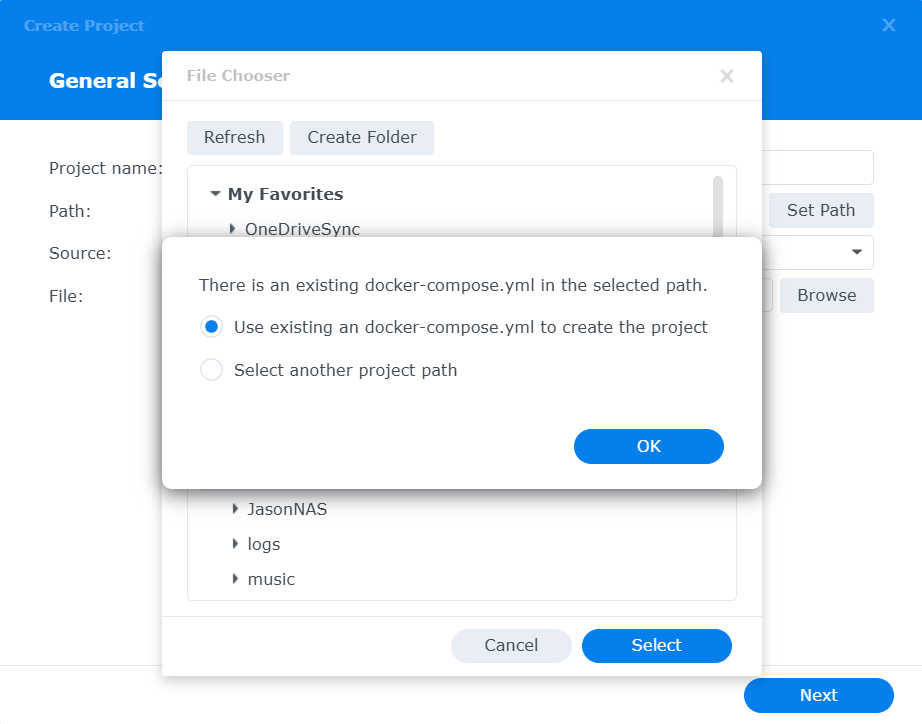Click the Create Folder button

click(x=361, y=138)
